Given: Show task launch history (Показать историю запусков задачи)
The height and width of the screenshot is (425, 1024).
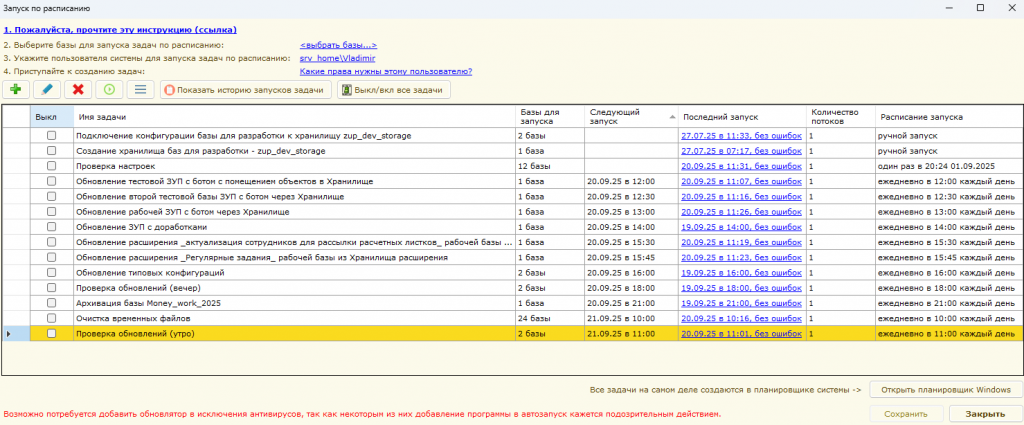Looking at the screenshot, I should point(245,90).
